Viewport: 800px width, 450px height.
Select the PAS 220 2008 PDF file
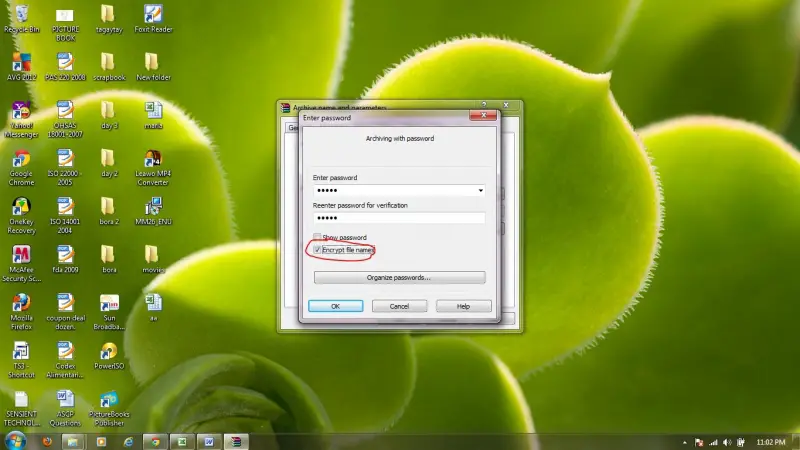click(65, 67)
